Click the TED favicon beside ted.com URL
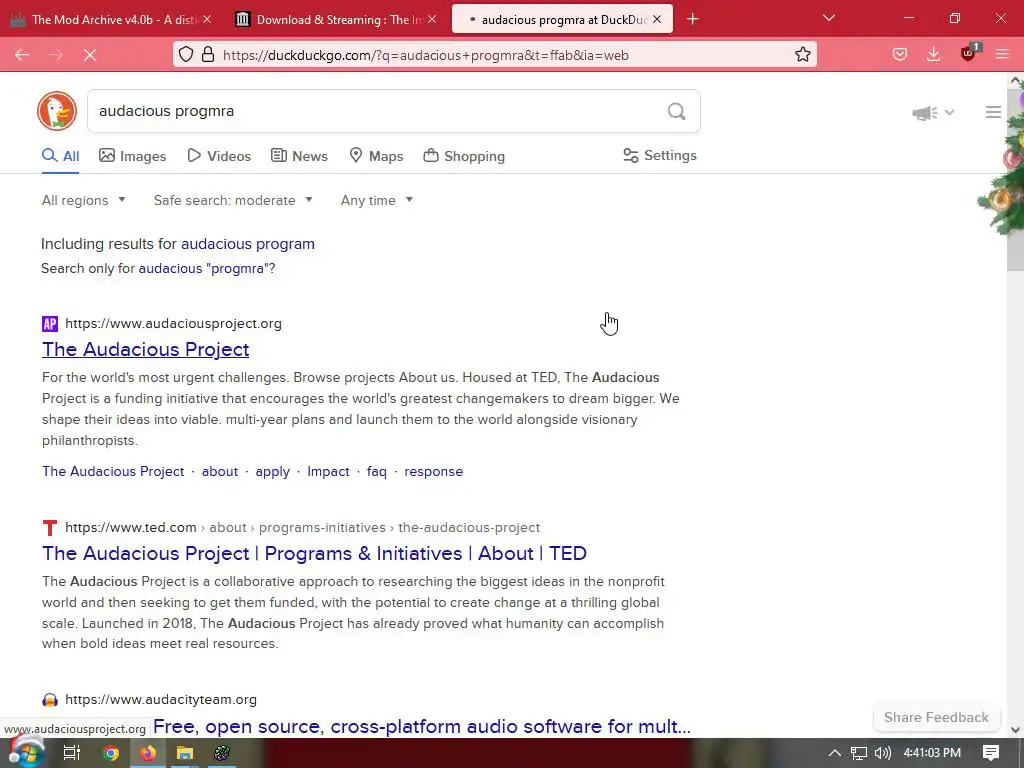1024x768 pixels. pos(50,528)
